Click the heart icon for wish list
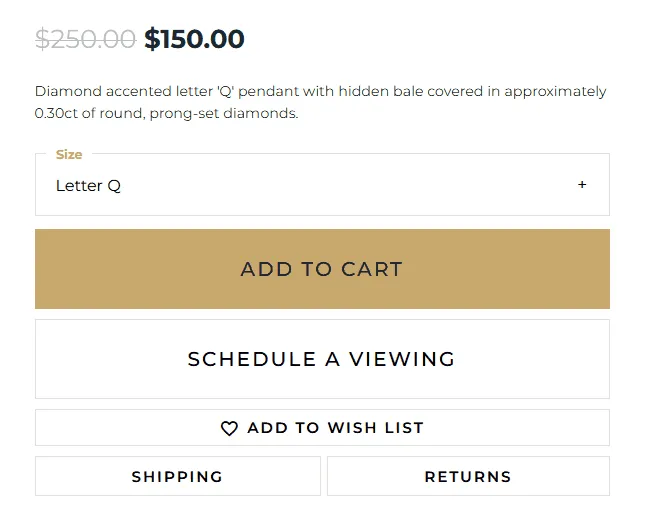The height and width of the screenshot is (532, 650). [229, 428]
